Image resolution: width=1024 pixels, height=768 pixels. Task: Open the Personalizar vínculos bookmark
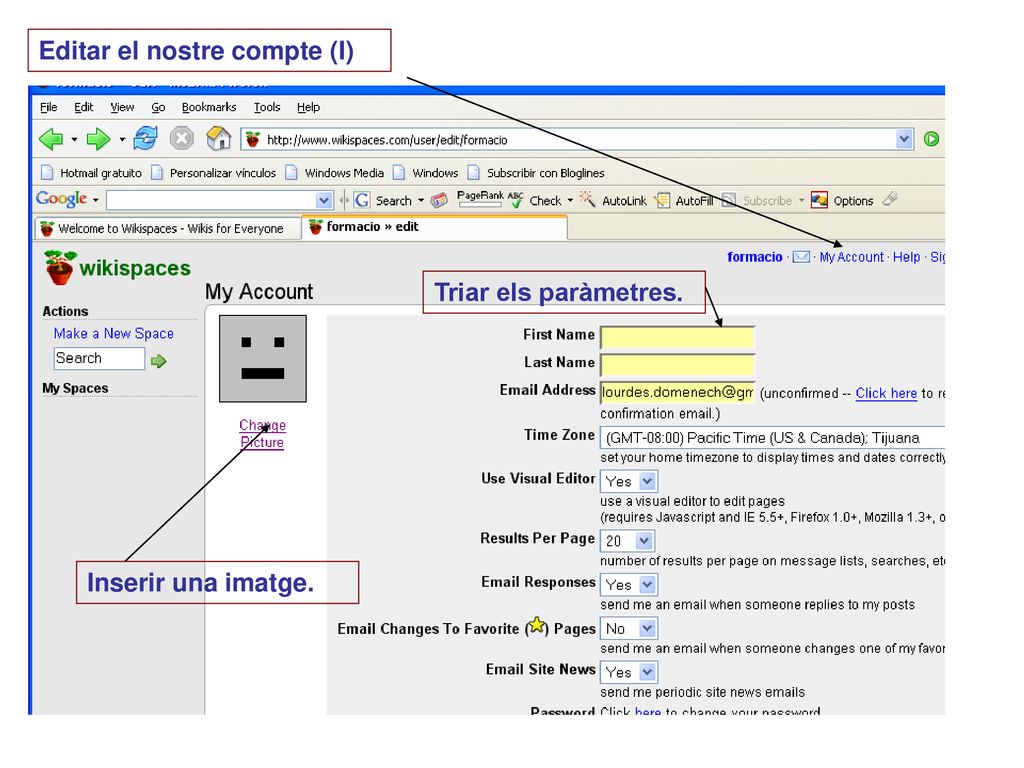click(x=214, y=173)
